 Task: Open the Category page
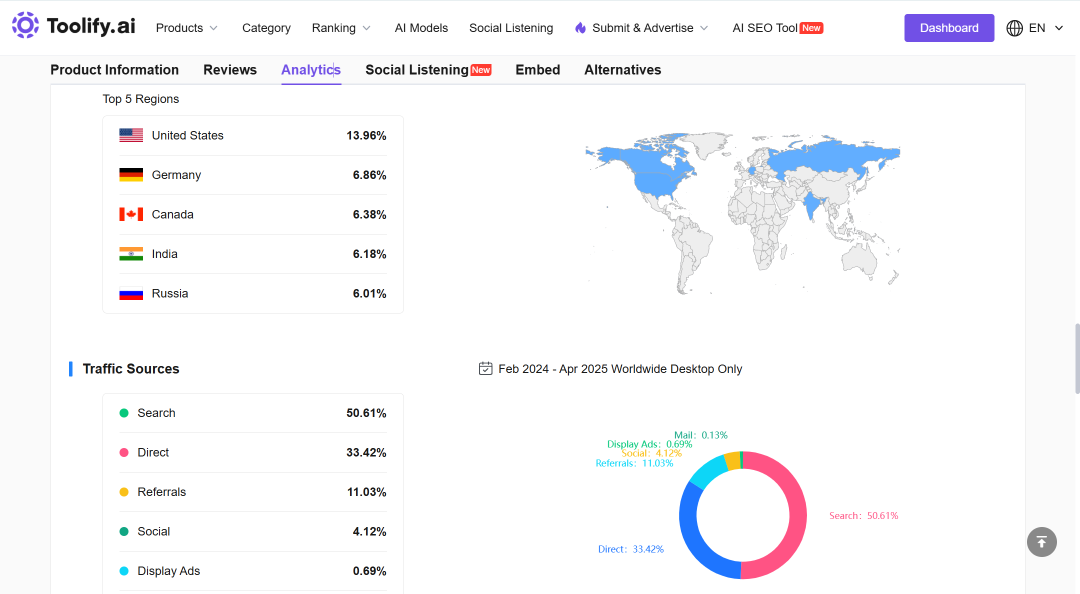tap(267, 28)
